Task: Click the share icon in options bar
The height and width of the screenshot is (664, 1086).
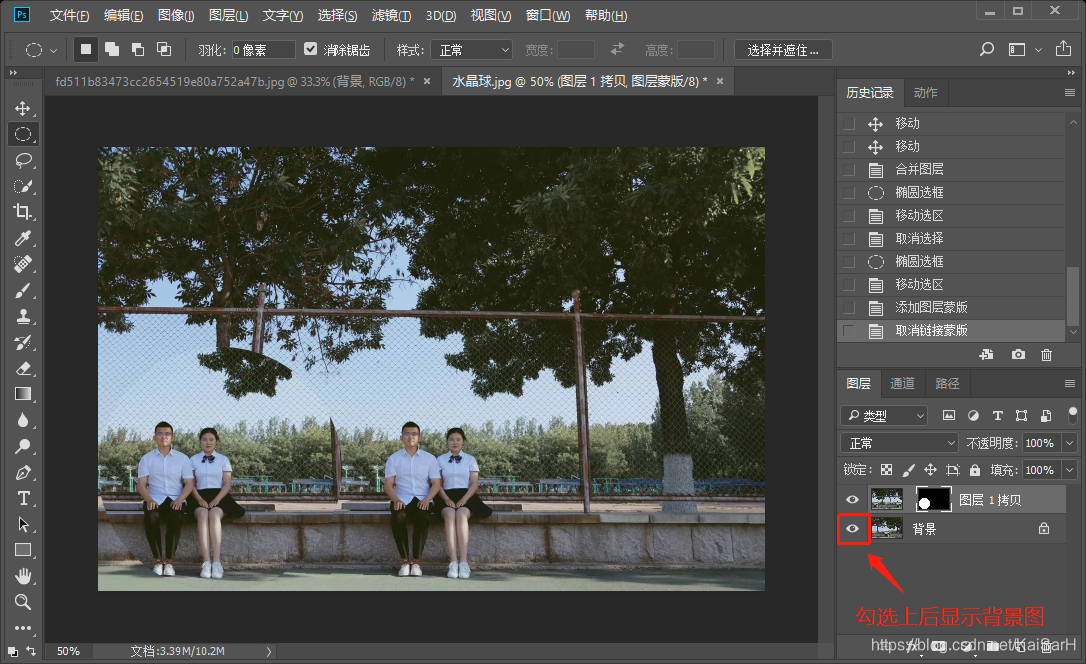Action: tap(1063, 48)
